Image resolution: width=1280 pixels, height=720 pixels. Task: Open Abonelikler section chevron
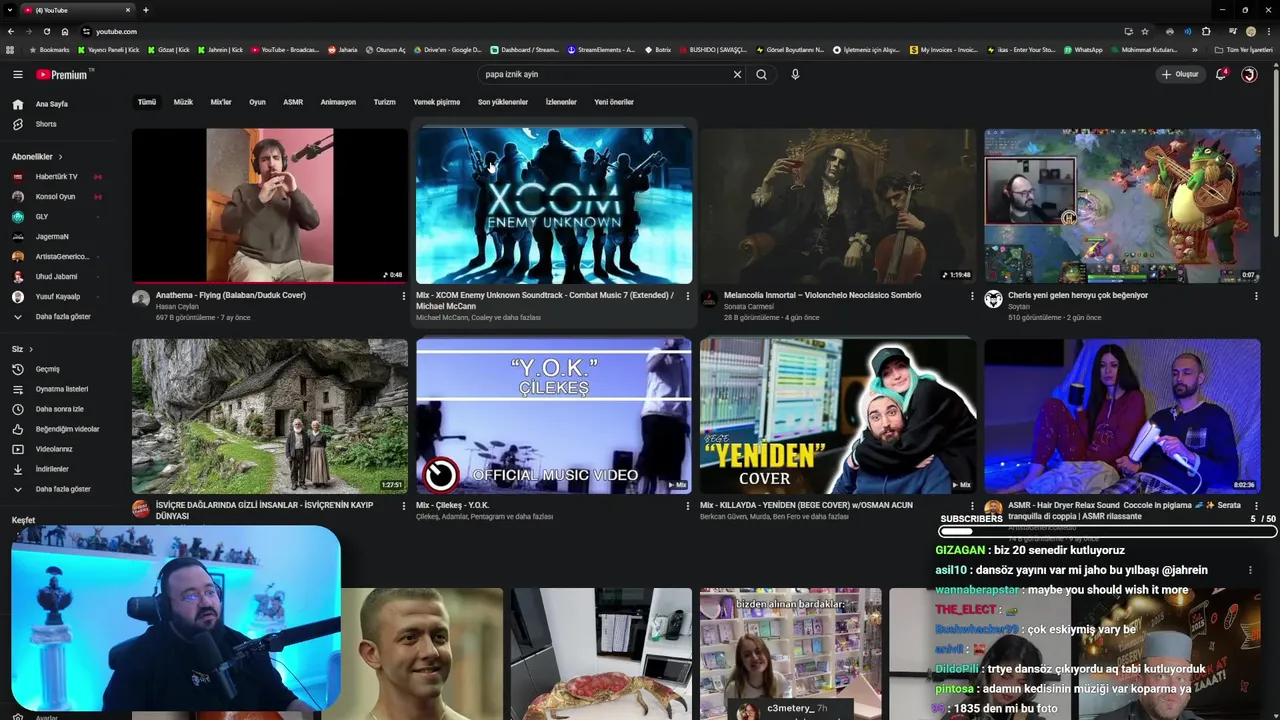[x=60, y=157]
